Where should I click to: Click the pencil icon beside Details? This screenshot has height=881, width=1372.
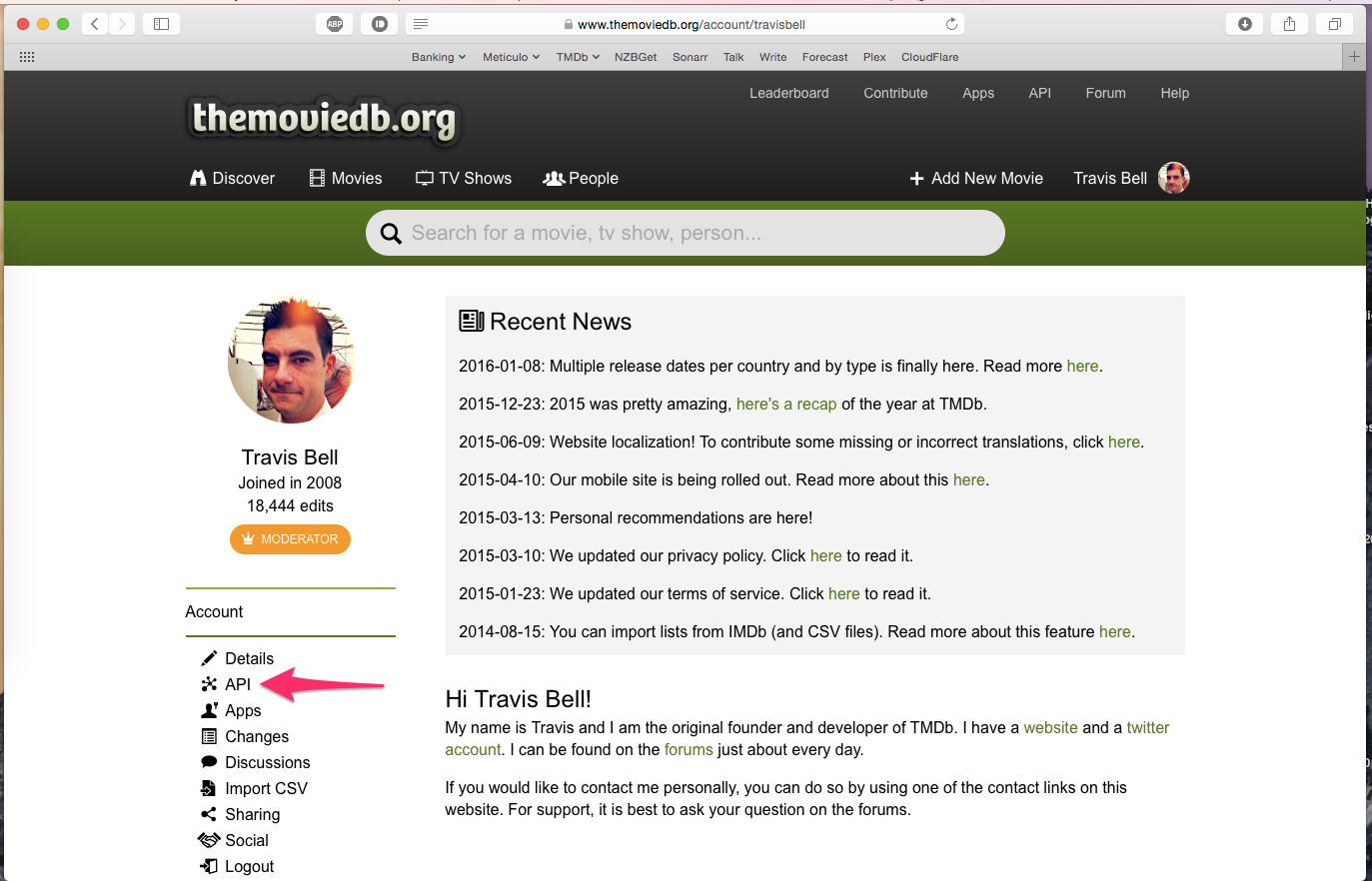pyautogui.click(x=209, y=658)
